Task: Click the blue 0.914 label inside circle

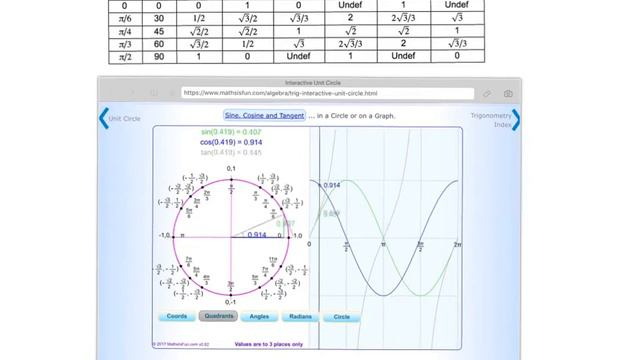Action: (x=257, y=235)
